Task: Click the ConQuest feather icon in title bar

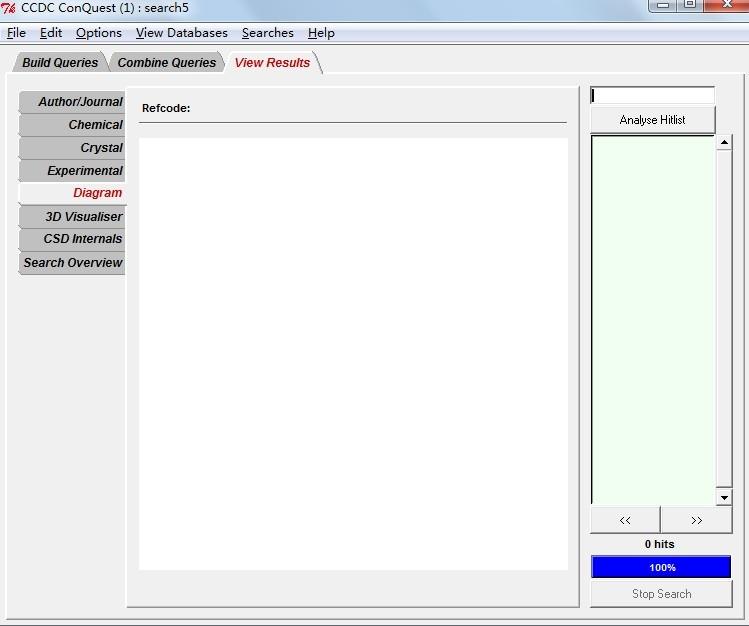Action: [x=8, y=8]
